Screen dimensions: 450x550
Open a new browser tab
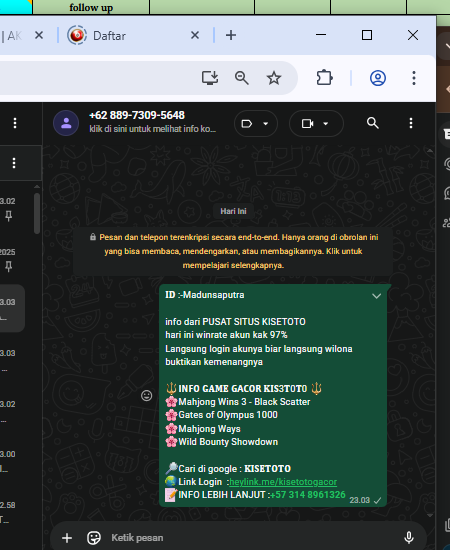[231, 35]
